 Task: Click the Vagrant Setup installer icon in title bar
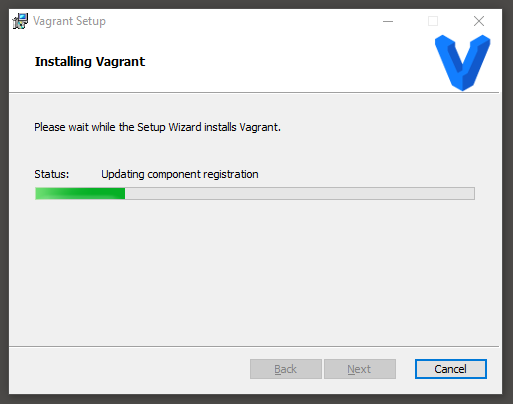20,21
